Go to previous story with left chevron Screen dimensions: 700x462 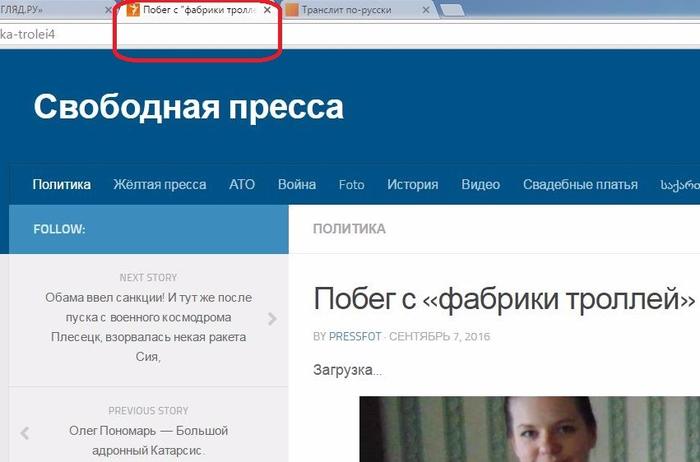tap(25, 433)
